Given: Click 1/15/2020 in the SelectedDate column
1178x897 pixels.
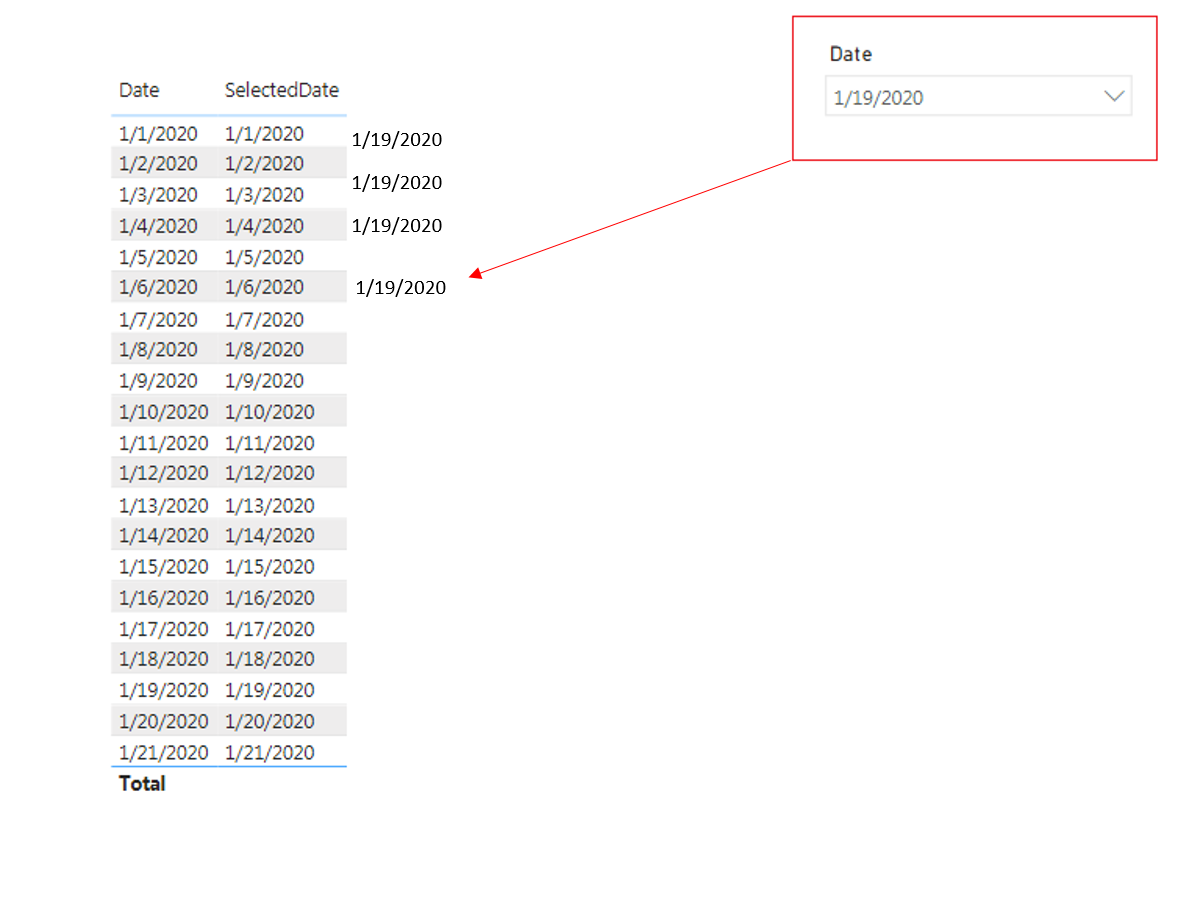Looking at the screenshot, I should [x=269, y=566].
